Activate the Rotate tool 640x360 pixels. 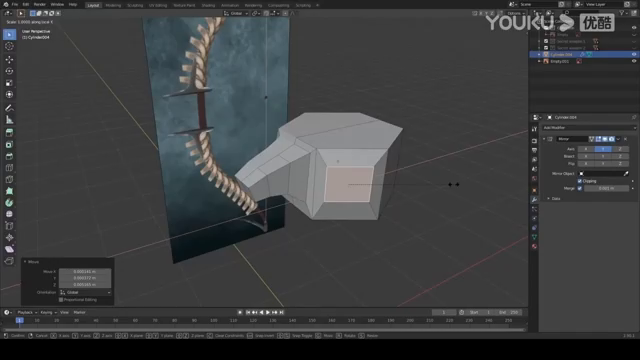click(9, 71)
